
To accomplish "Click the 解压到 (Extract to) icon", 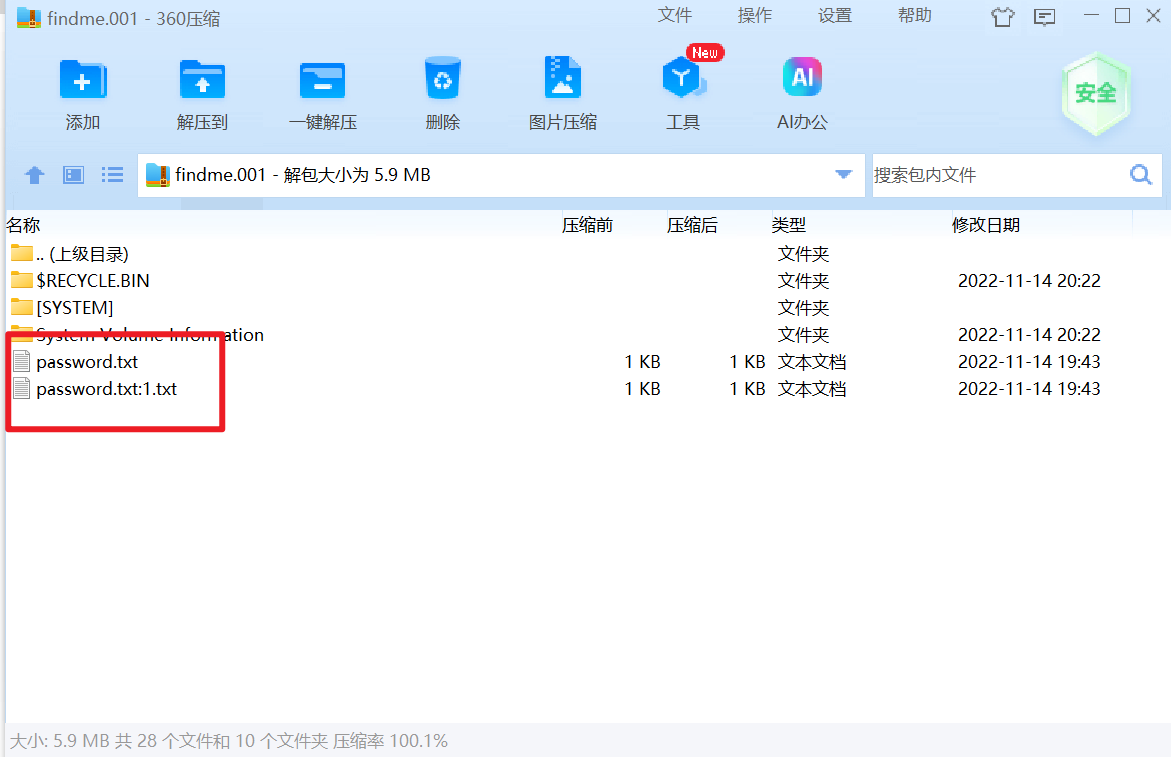I will click(x=202, y=81).
